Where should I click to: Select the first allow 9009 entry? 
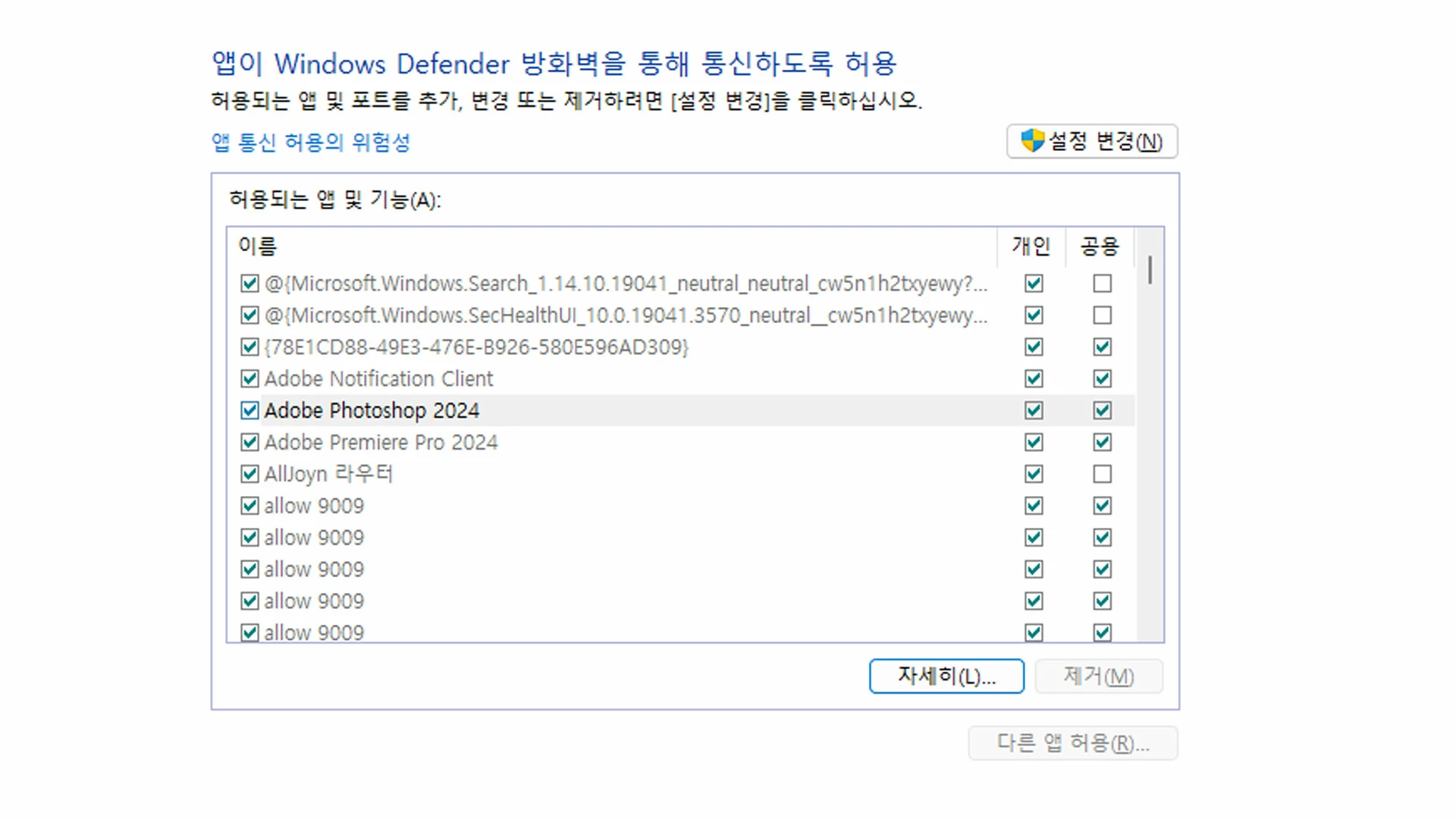pyautogui.click(x=314, y=506)
